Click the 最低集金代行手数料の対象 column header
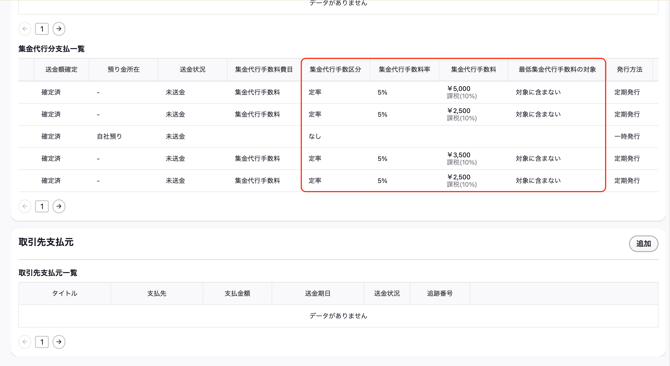670x366 pixels. [x=557, y=69]
